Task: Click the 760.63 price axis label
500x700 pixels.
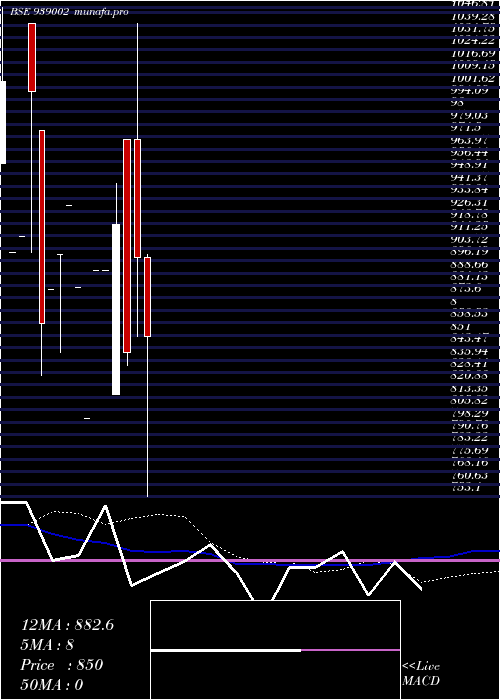Action: [472, 476]
